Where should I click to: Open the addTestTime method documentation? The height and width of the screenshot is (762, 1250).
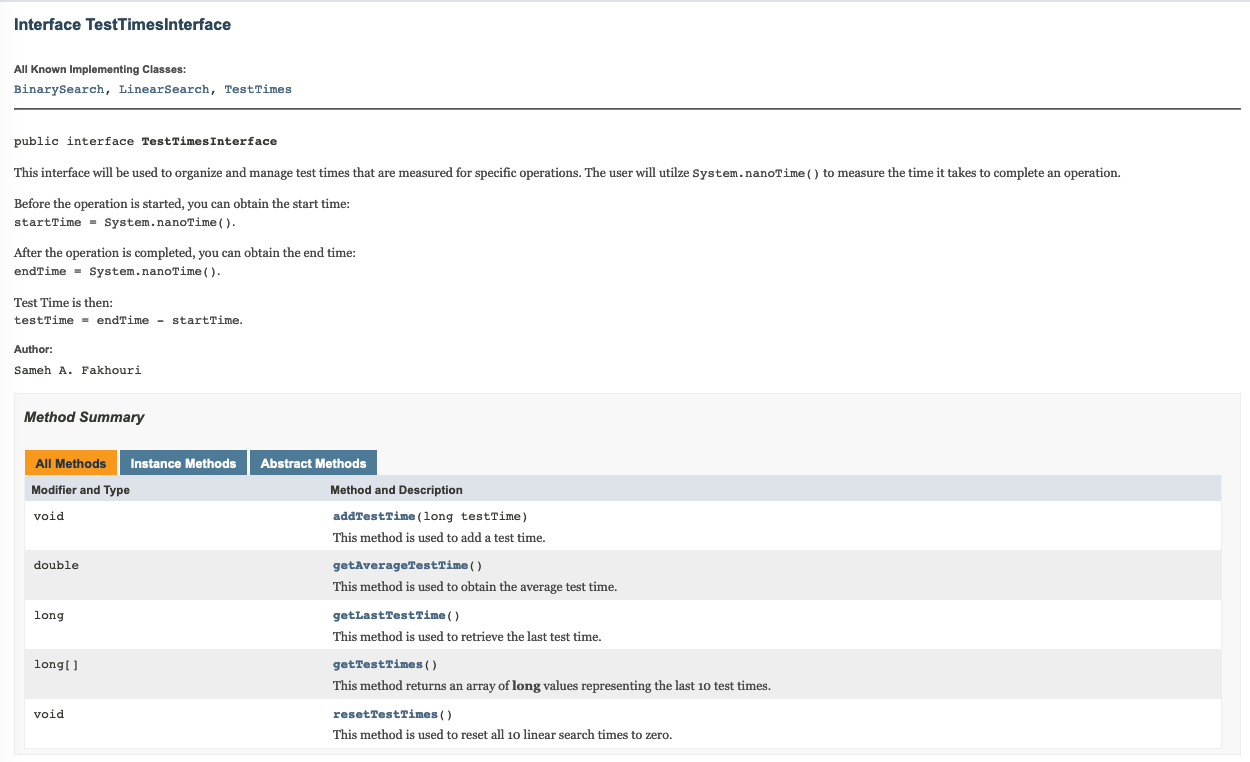tap(375, 516)
